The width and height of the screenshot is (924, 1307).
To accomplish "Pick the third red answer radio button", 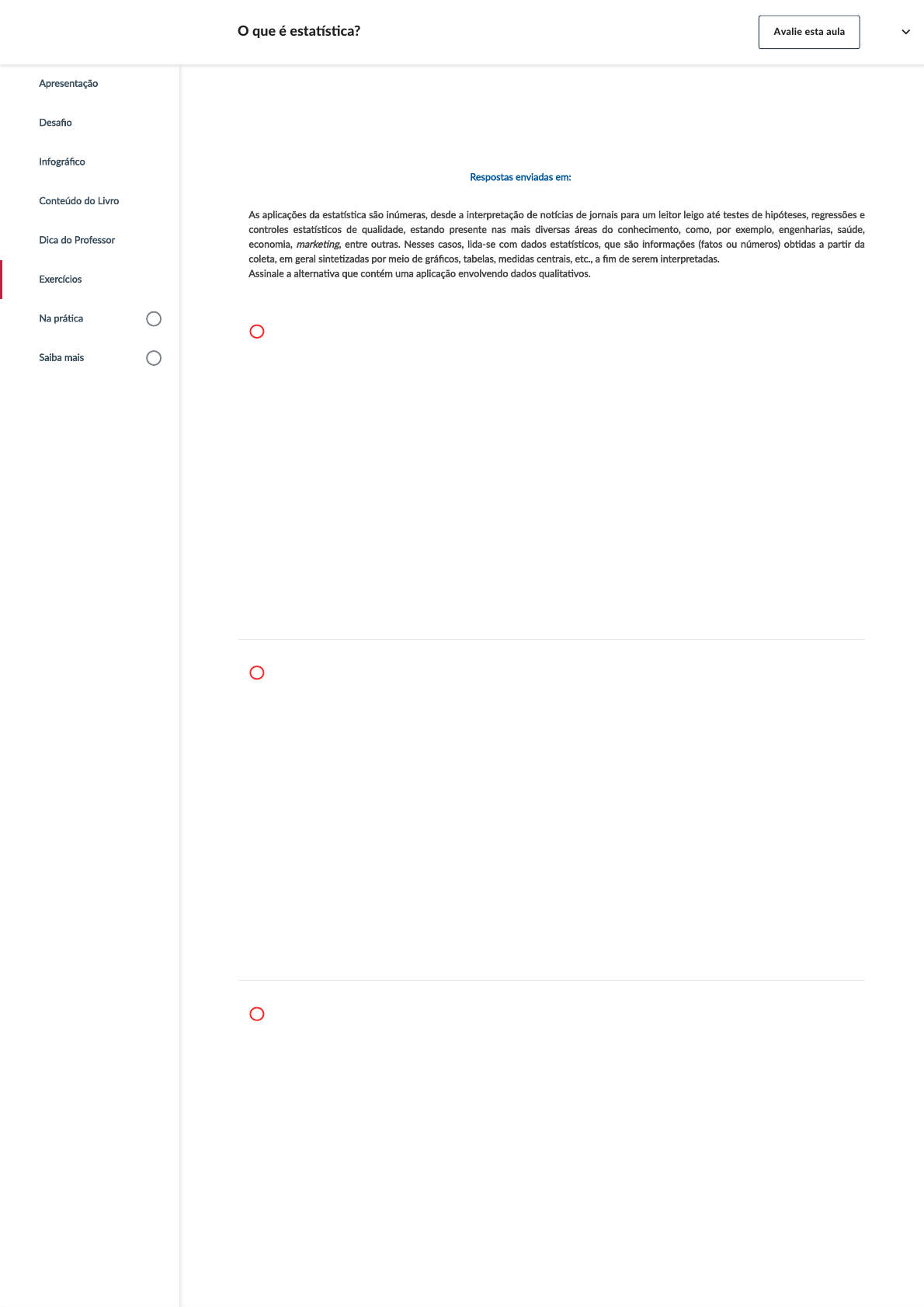I will click(x=257, y=1014).
